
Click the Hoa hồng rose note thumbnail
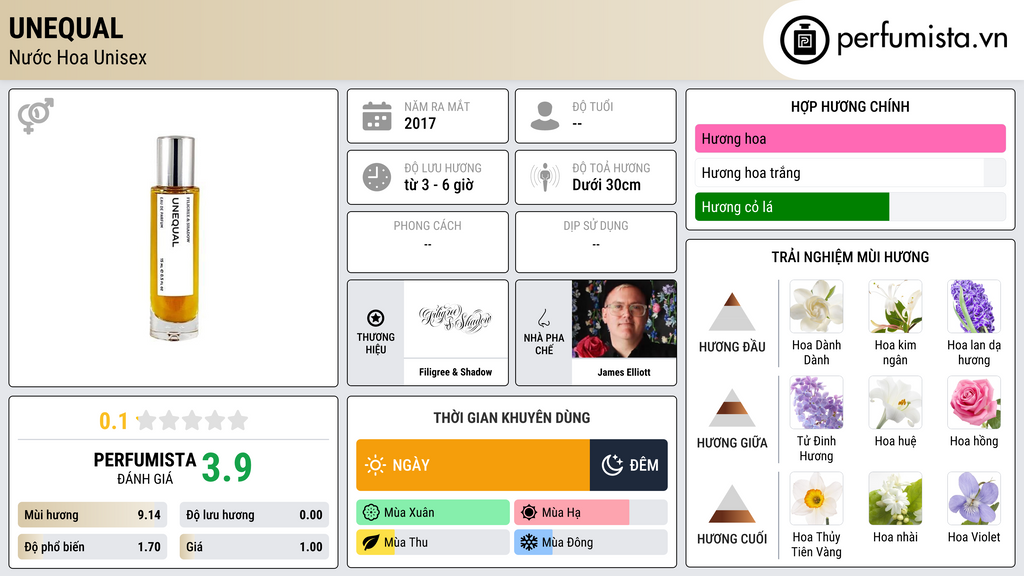974,403
